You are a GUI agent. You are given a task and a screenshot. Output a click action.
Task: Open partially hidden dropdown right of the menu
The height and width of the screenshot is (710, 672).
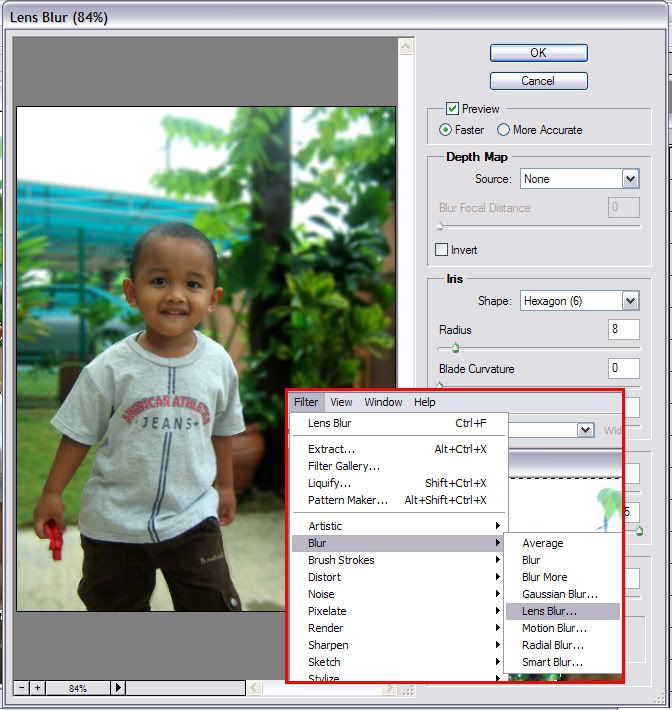586,430
